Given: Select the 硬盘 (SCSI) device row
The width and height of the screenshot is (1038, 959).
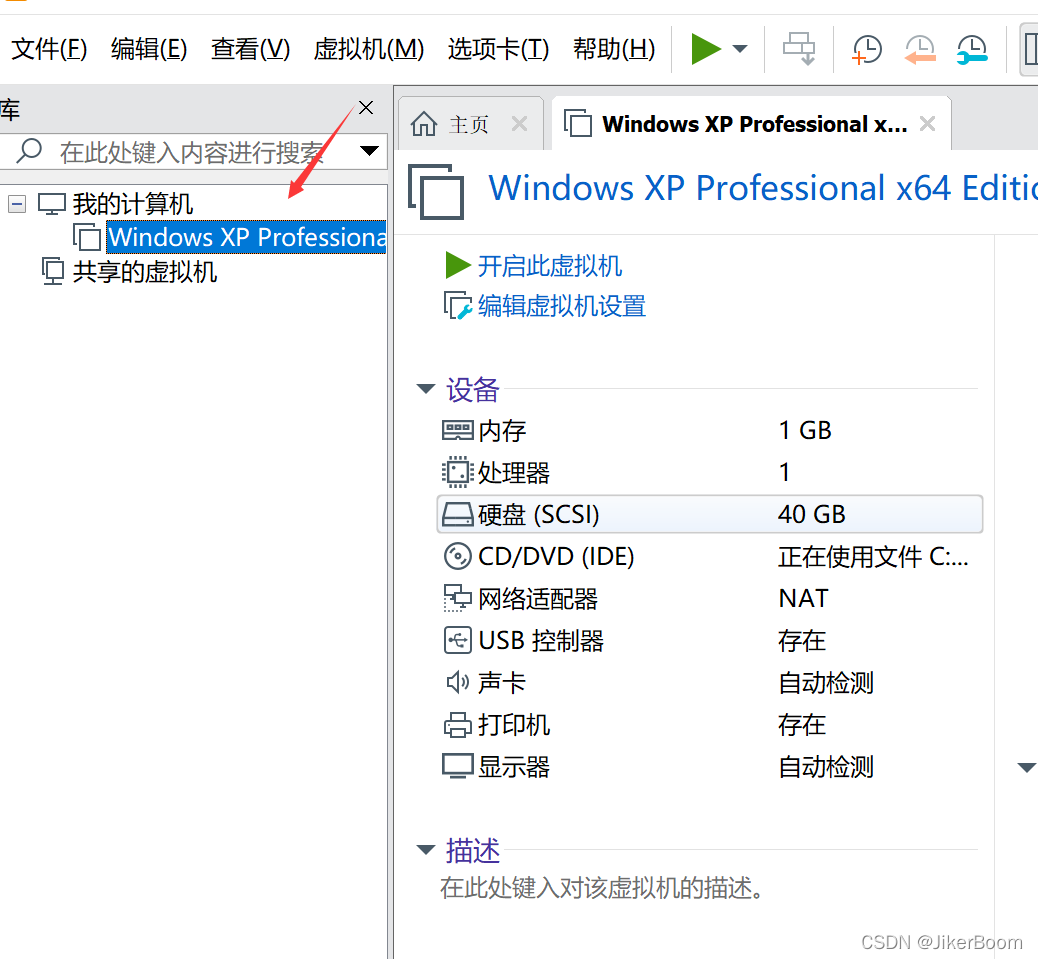Looking at the screenshot, I should tap(710, 514).
